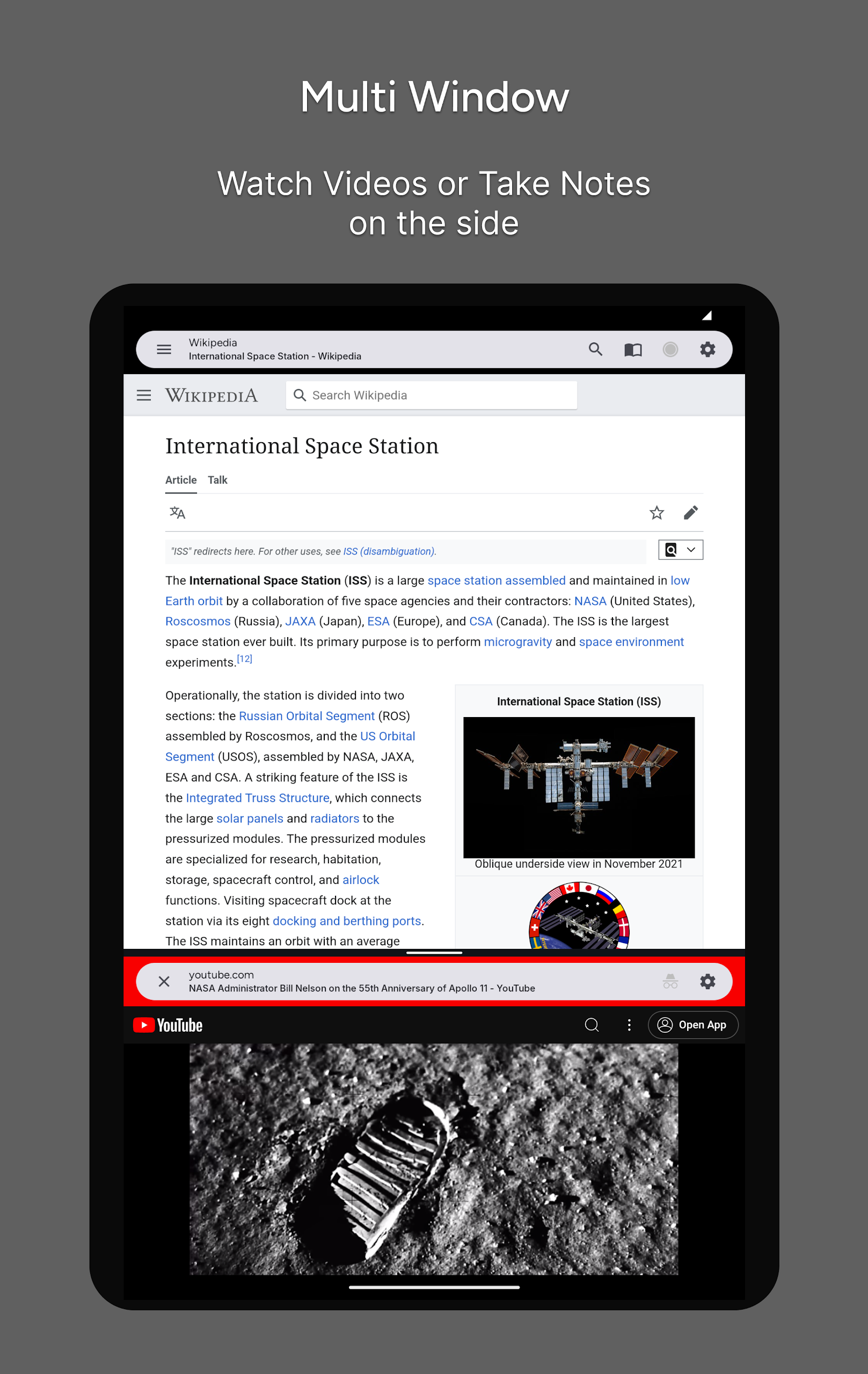
Task: Toggle the round circle button in toolbar
Action: click(x=670, y=349)
